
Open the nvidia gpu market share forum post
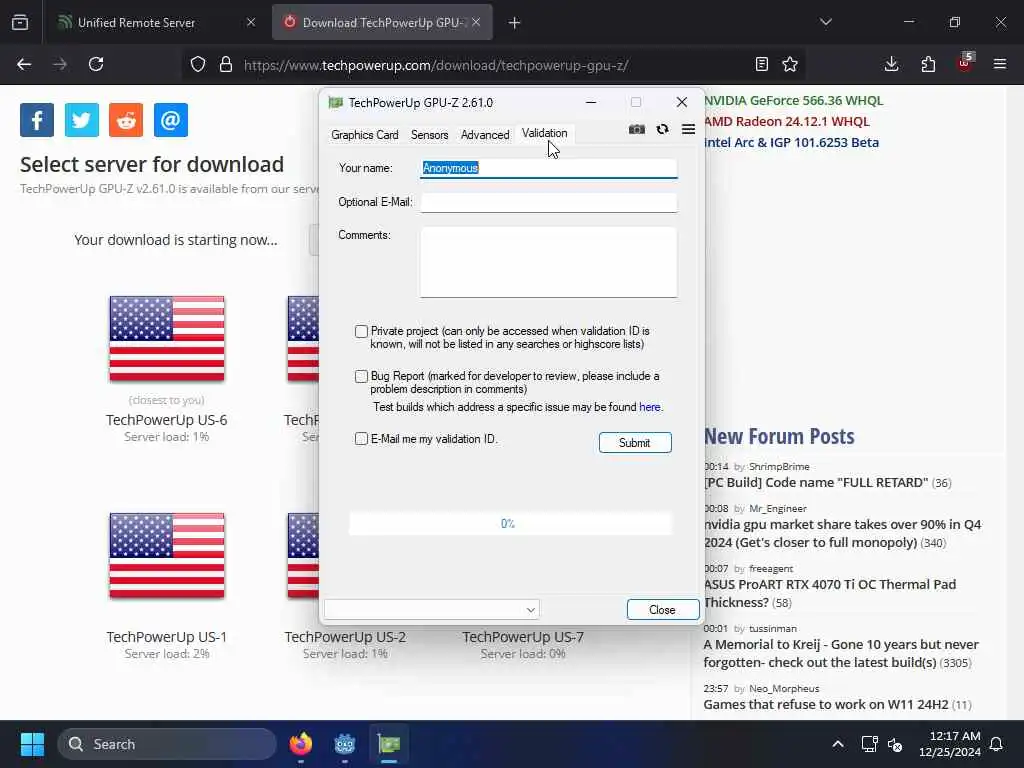pyautogui.click(x=842, y=533)
